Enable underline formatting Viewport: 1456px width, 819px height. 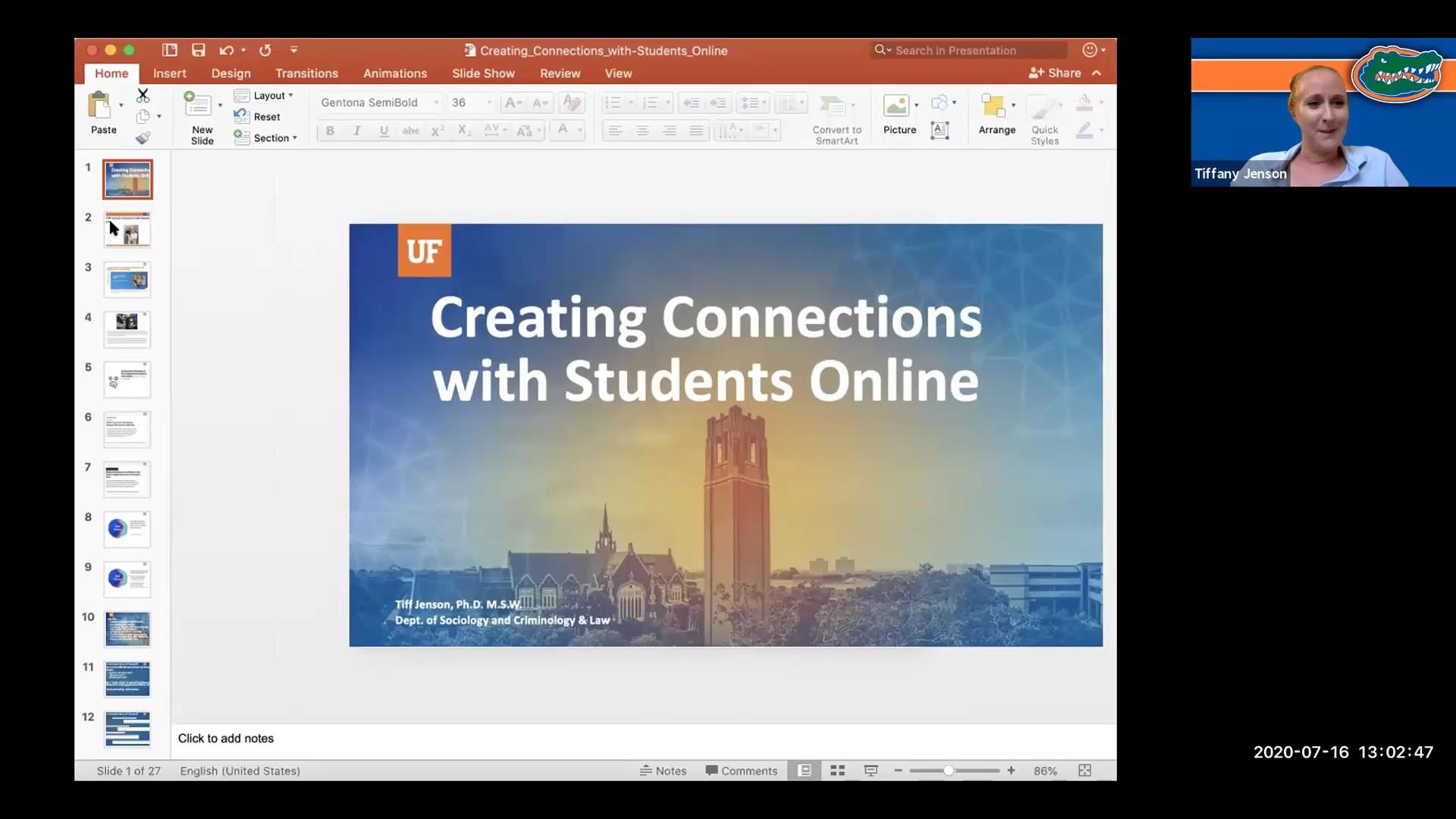click(x=384, y=130)
